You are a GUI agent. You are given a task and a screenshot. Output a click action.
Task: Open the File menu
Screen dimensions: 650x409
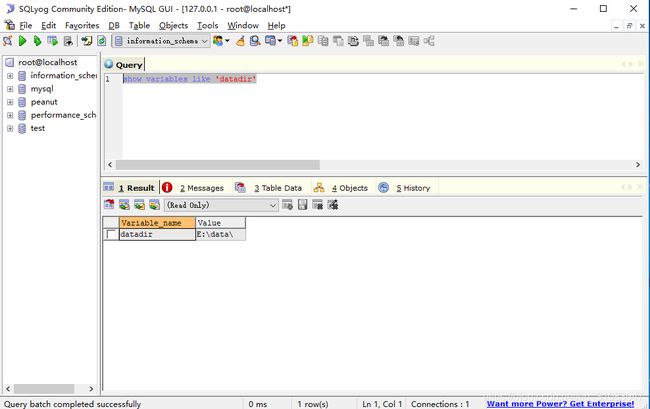(x=26, y=26)
